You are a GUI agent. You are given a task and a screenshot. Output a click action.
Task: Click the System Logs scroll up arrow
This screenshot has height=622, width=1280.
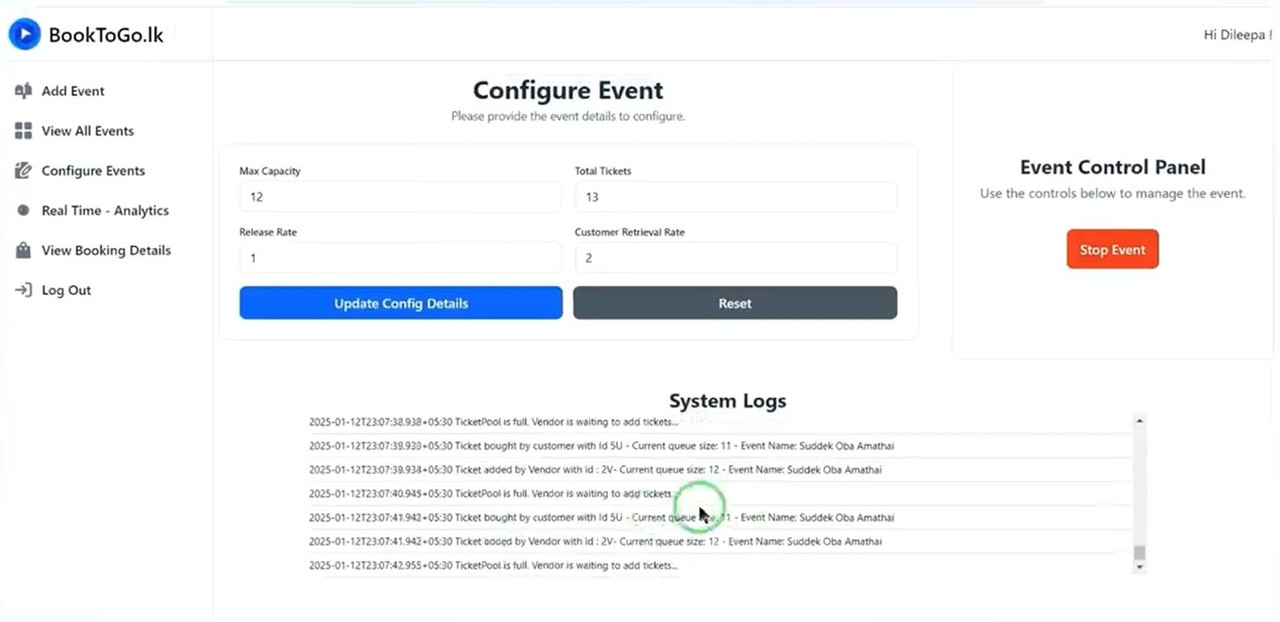[x=1139, y=421]
